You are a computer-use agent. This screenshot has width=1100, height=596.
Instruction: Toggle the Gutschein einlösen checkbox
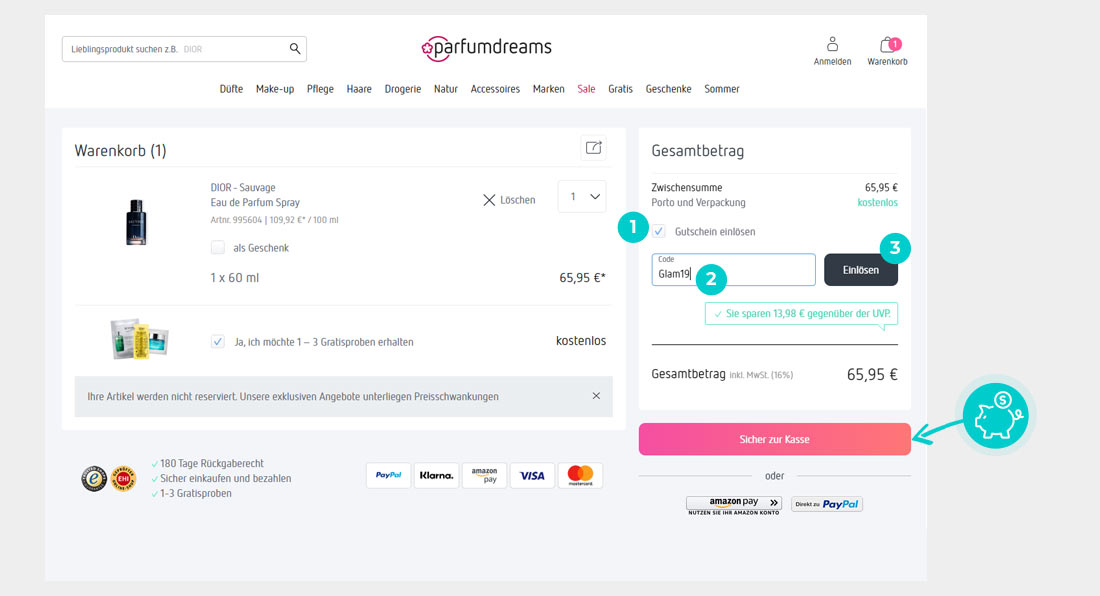click(x=659, y=231)
